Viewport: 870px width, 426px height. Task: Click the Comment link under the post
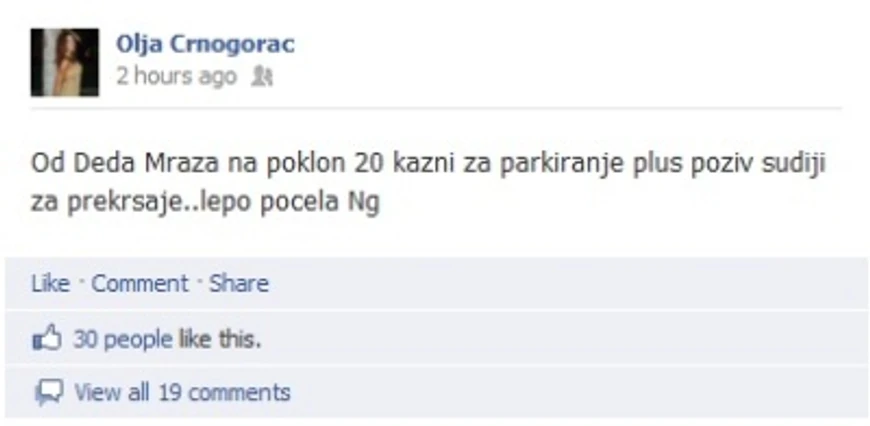[140, 283]
